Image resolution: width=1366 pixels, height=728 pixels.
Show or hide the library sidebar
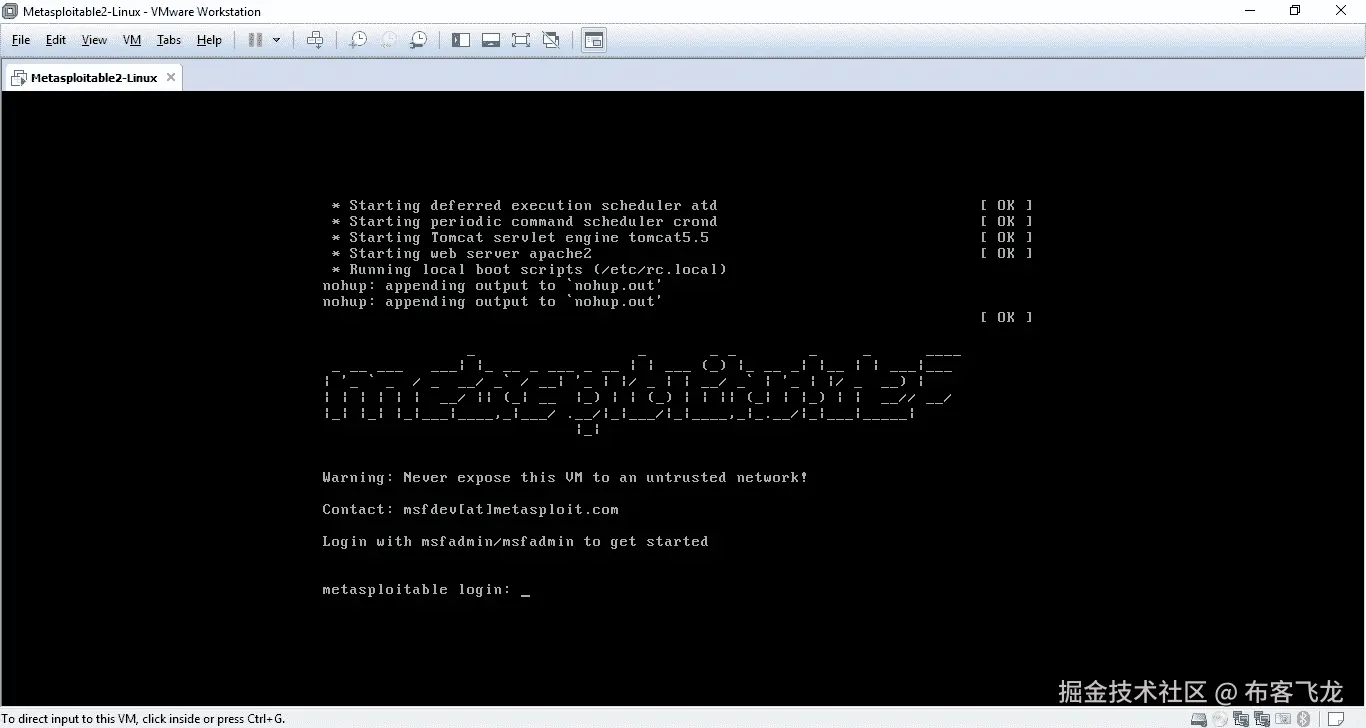tap(461, 40)
